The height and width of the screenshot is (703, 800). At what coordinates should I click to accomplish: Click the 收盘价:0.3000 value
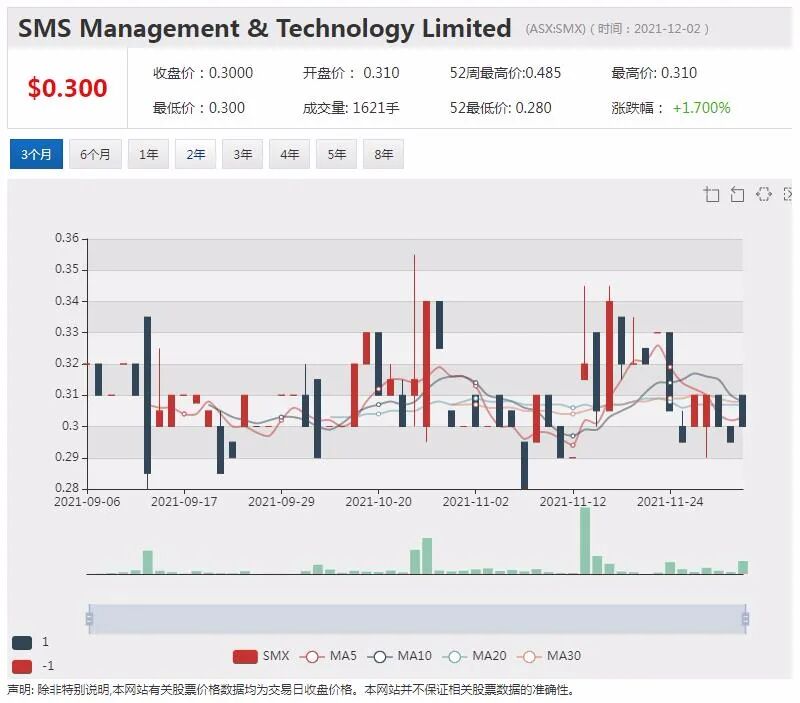[203, 73]
